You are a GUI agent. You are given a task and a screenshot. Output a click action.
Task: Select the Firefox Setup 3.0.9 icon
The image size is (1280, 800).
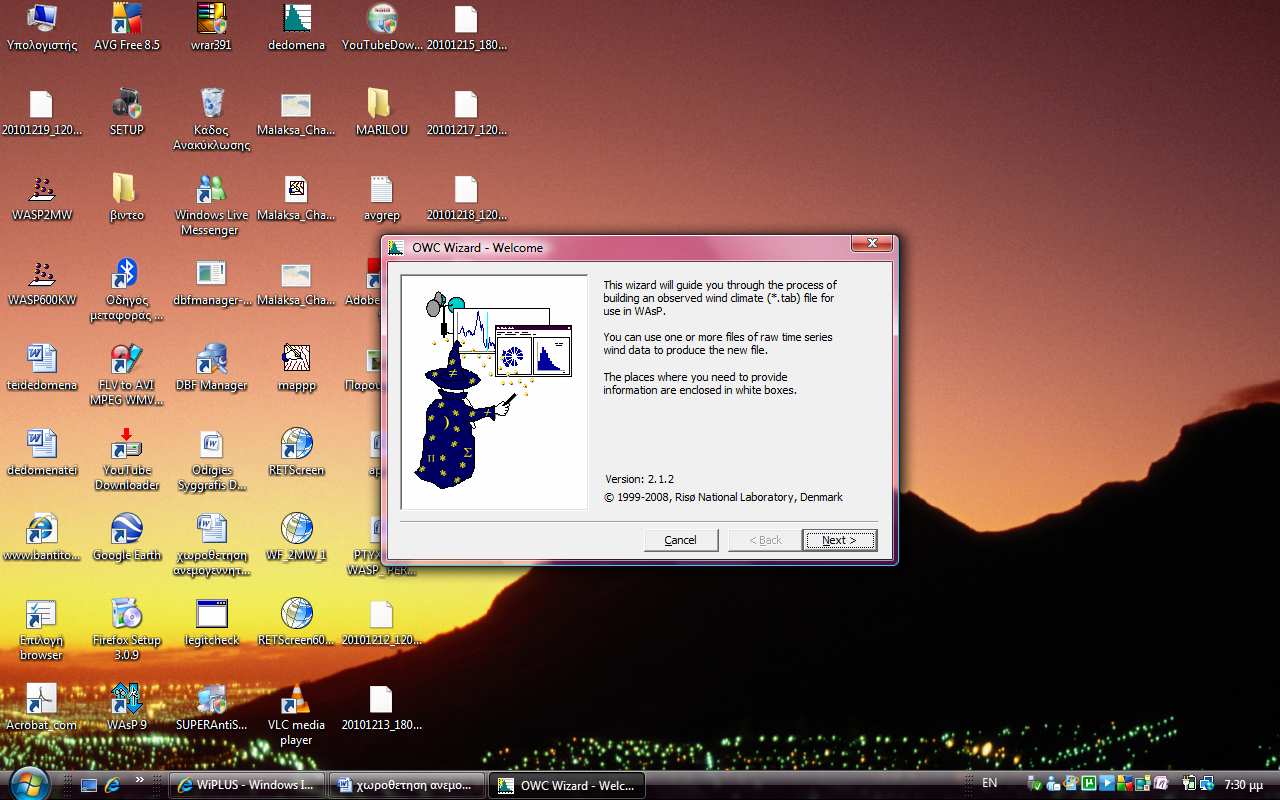(x=127, y=630)
